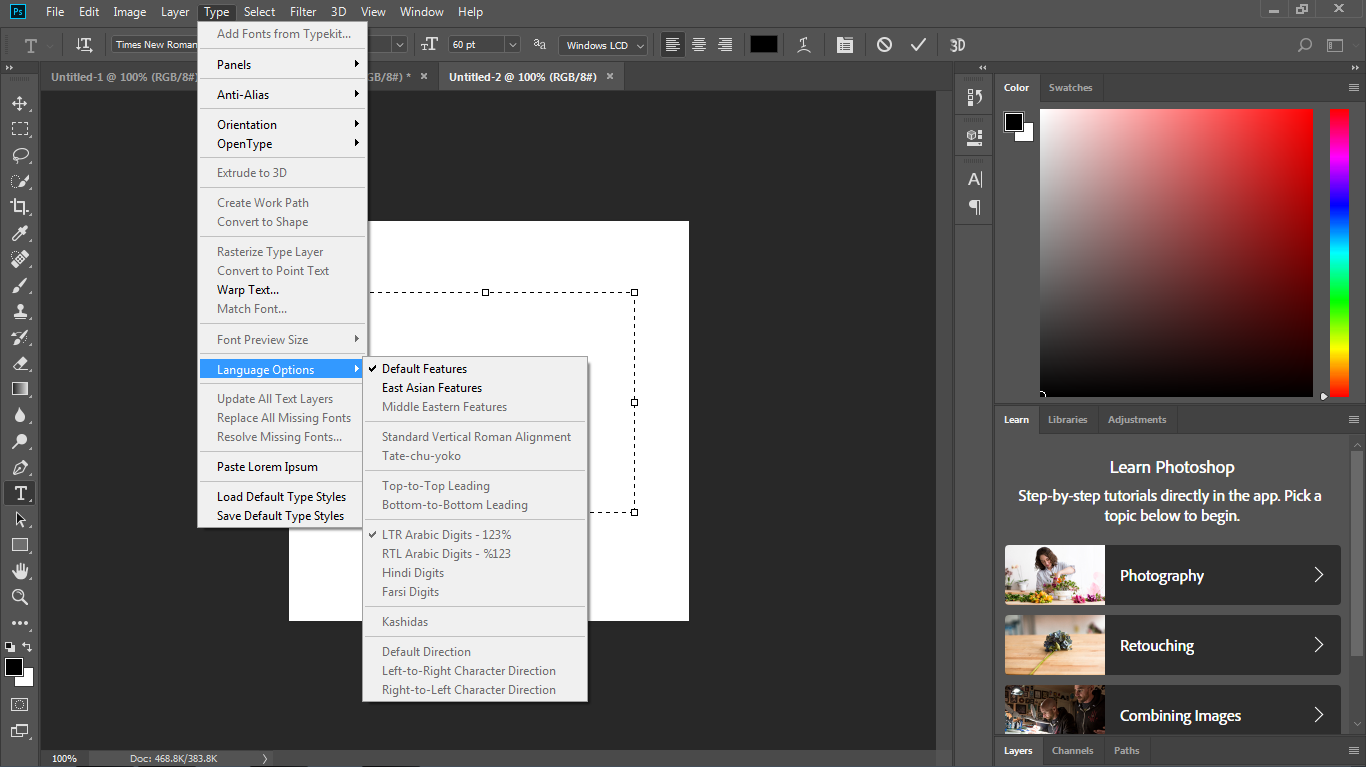Select the Lasso tool
1366x767 pixels.
pos(20,155)
